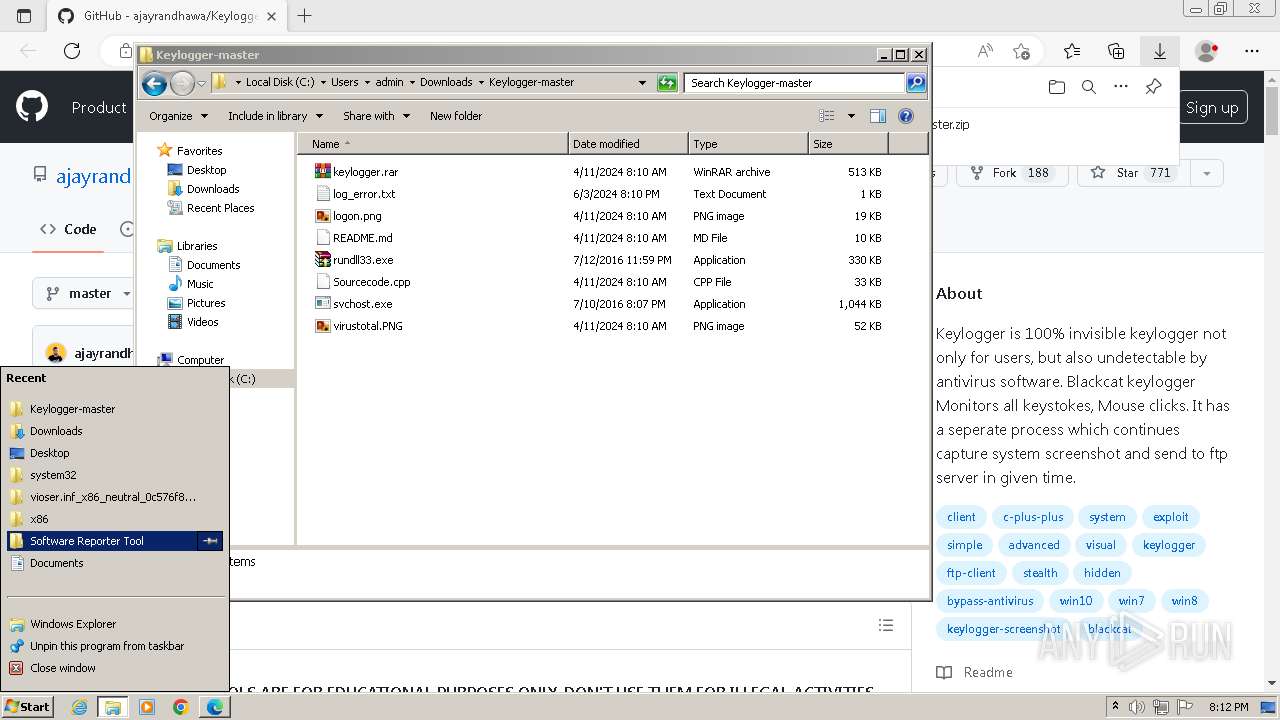Open new browser tab
The width and height of the screenshot is (1280, 720).
(305, 16)
